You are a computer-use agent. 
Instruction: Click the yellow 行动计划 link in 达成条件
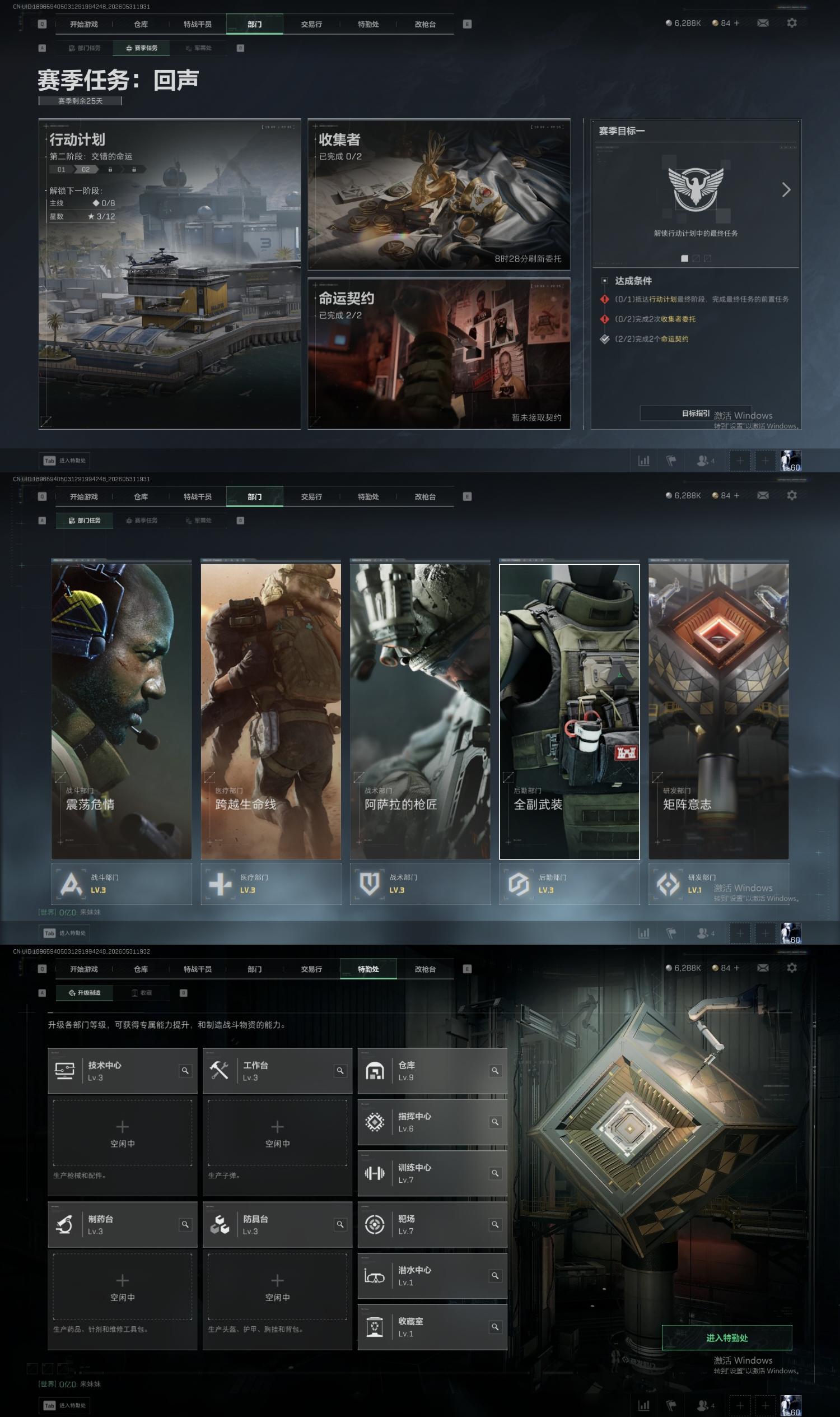[662, 299]
